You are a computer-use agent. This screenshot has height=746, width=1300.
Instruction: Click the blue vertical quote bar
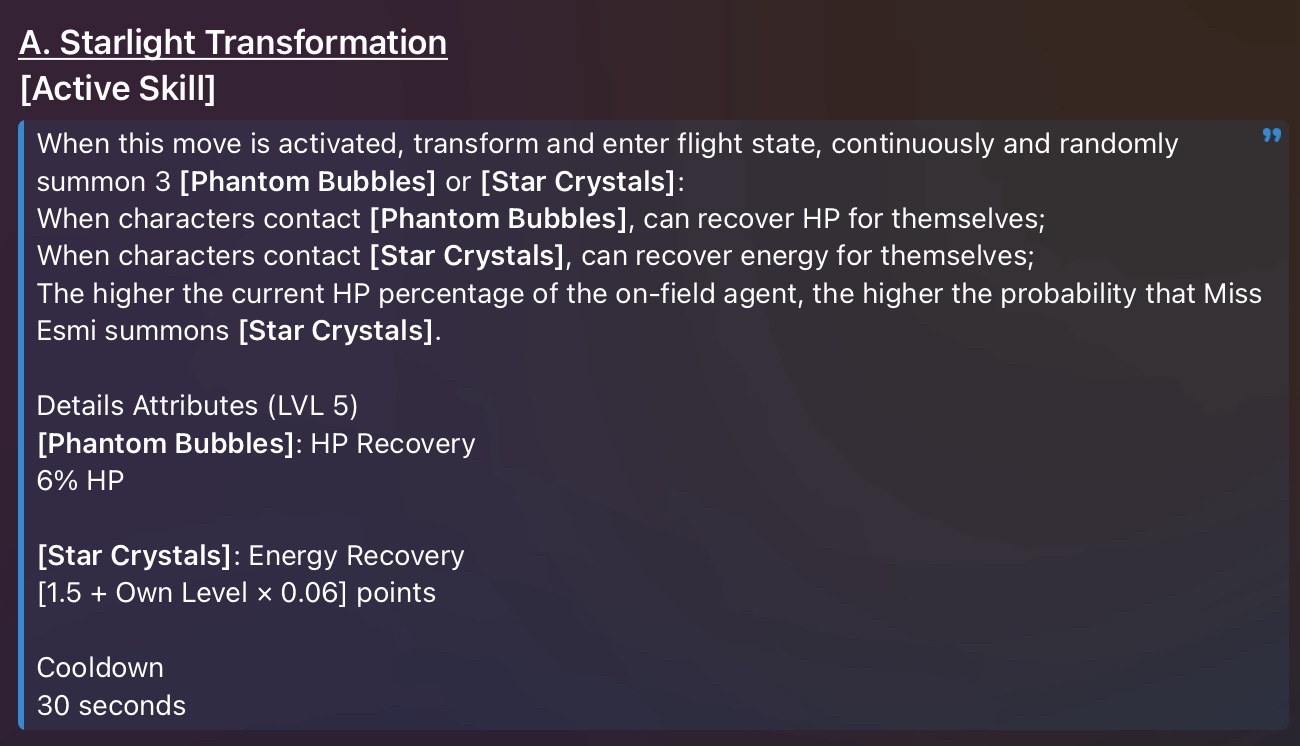(x=21, y=425)
